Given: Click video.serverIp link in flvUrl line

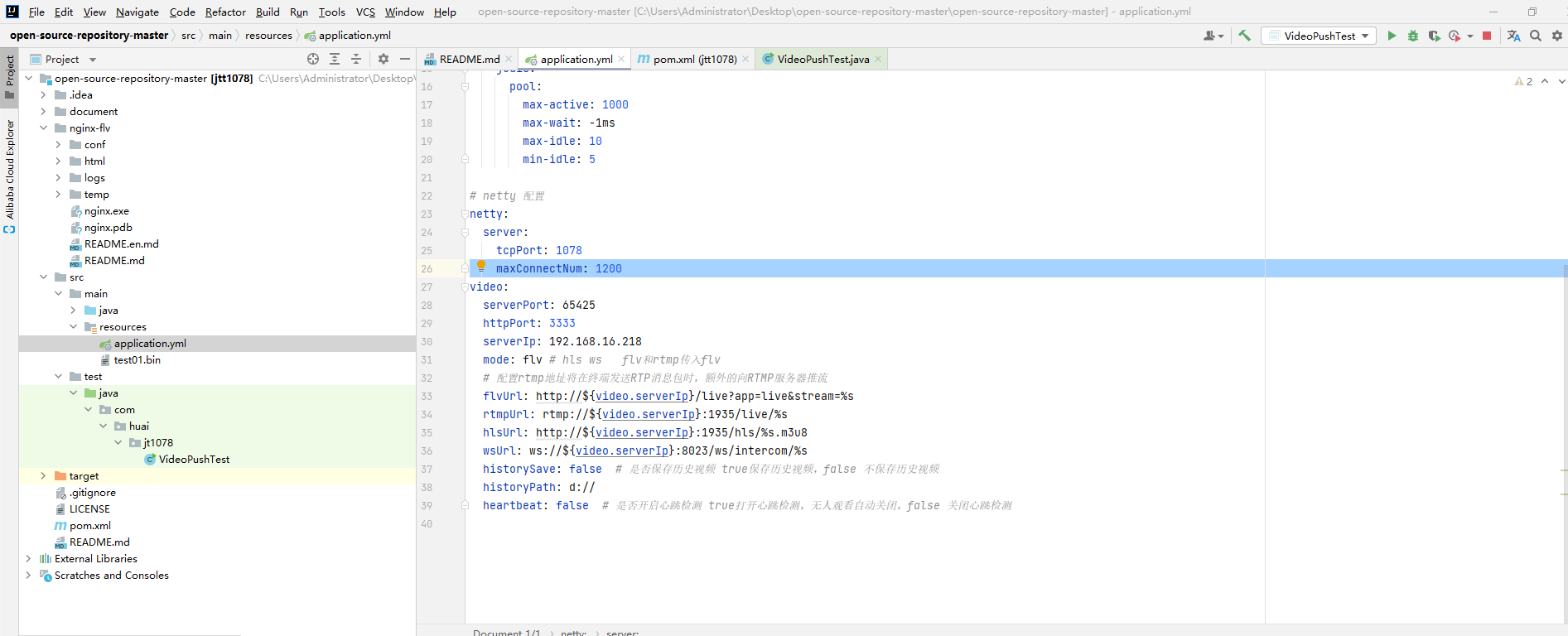Looking at the screenshot, I should [642, 397].
